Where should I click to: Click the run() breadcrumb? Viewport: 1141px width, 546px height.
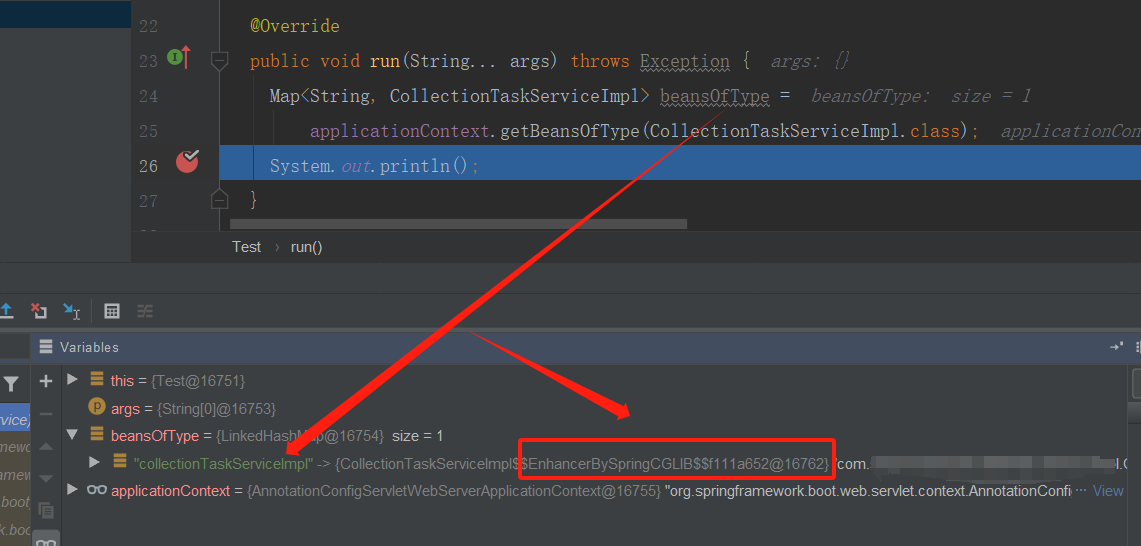pos(306,247)
